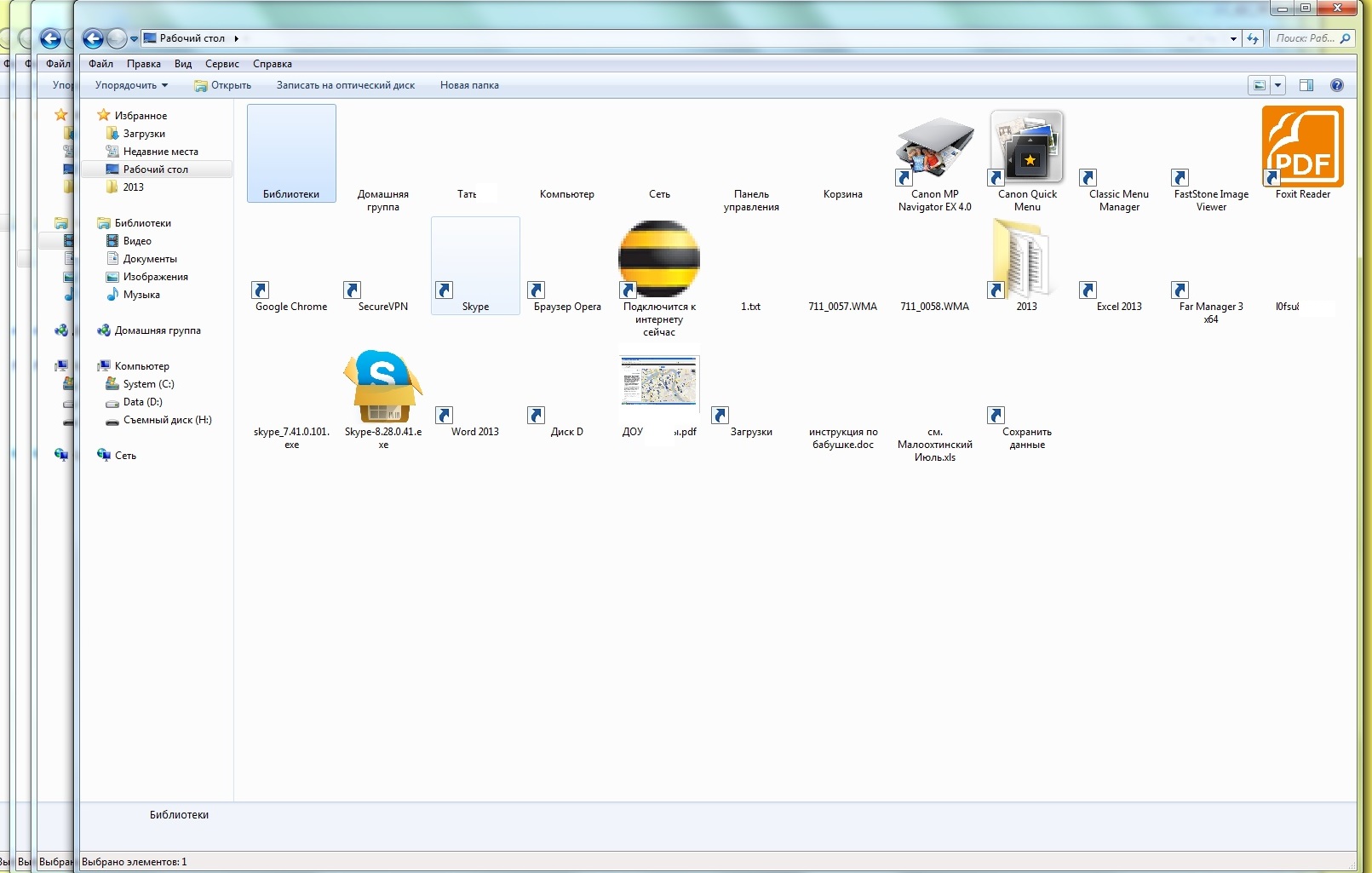Click the Beeline 'Подключится к интернету сейчас' icon
The height and width of the screenshot is (873, 1372).
click(x=658, y=258)
